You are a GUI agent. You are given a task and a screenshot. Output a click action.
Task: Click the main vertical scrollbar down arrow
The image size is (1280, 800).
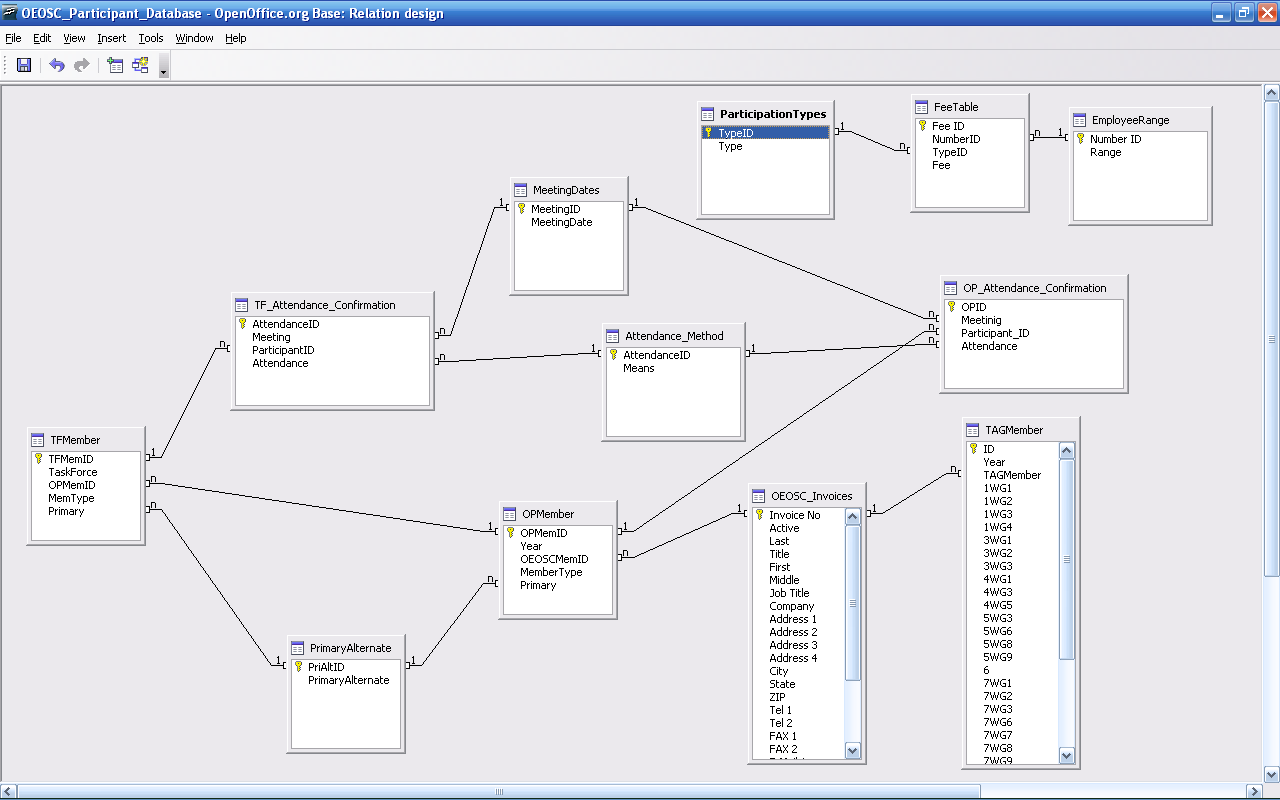tap(1271, 773)
